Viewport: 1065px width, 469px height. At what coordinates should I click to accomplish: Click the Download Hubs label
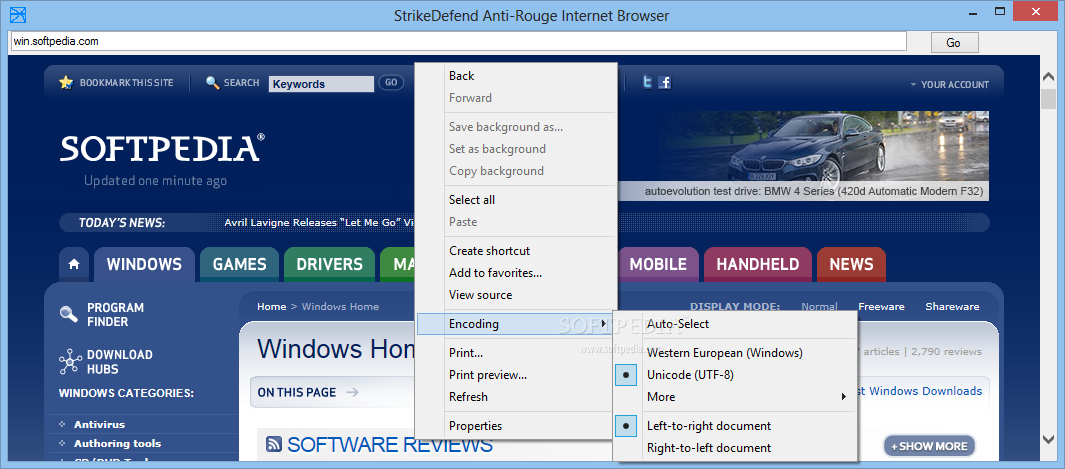pos(120,362)
